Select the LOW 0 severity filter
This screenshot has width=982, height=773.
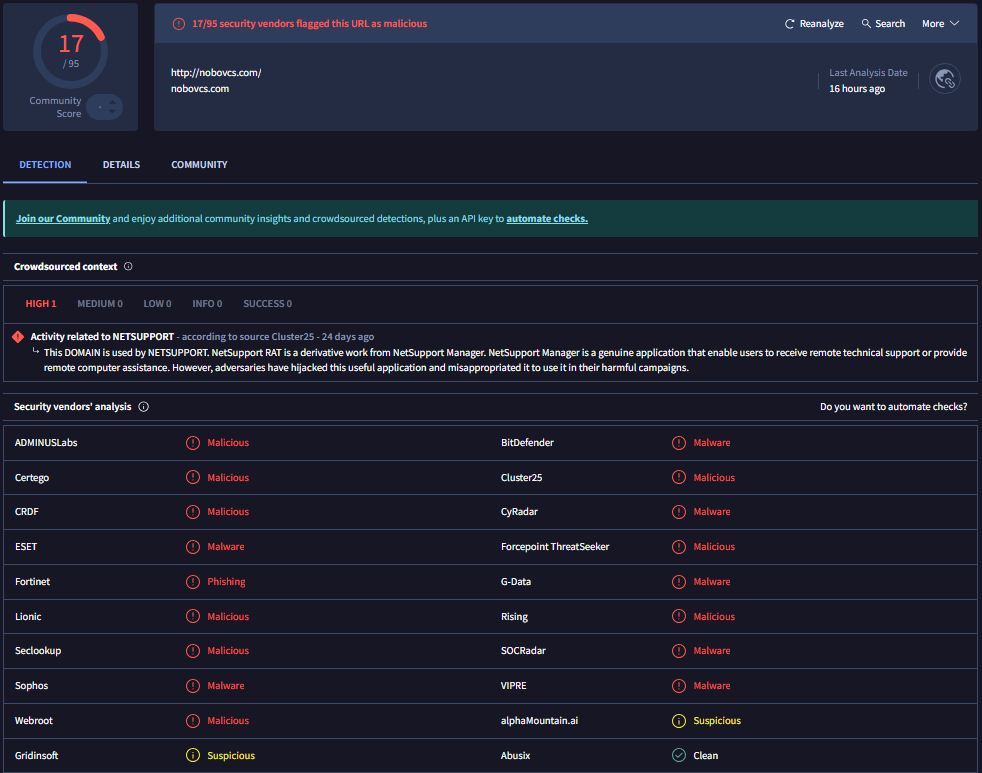pos(157,304)
